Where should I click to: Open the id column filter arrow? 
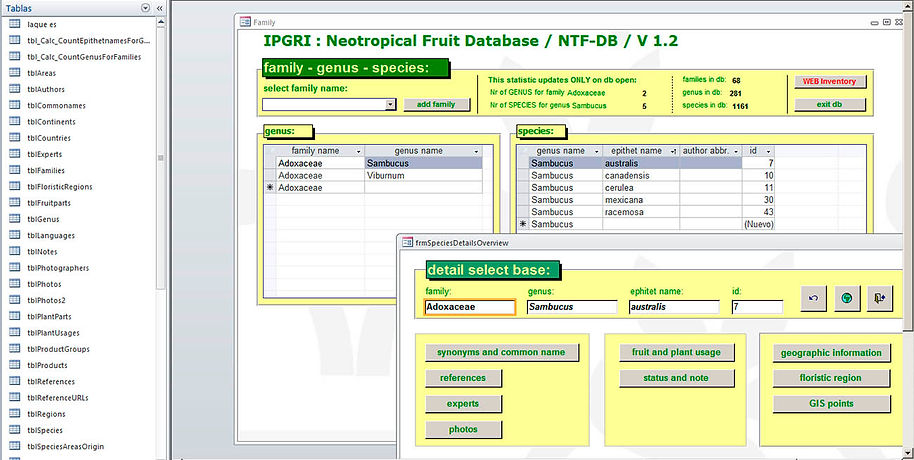pos(768,151)
